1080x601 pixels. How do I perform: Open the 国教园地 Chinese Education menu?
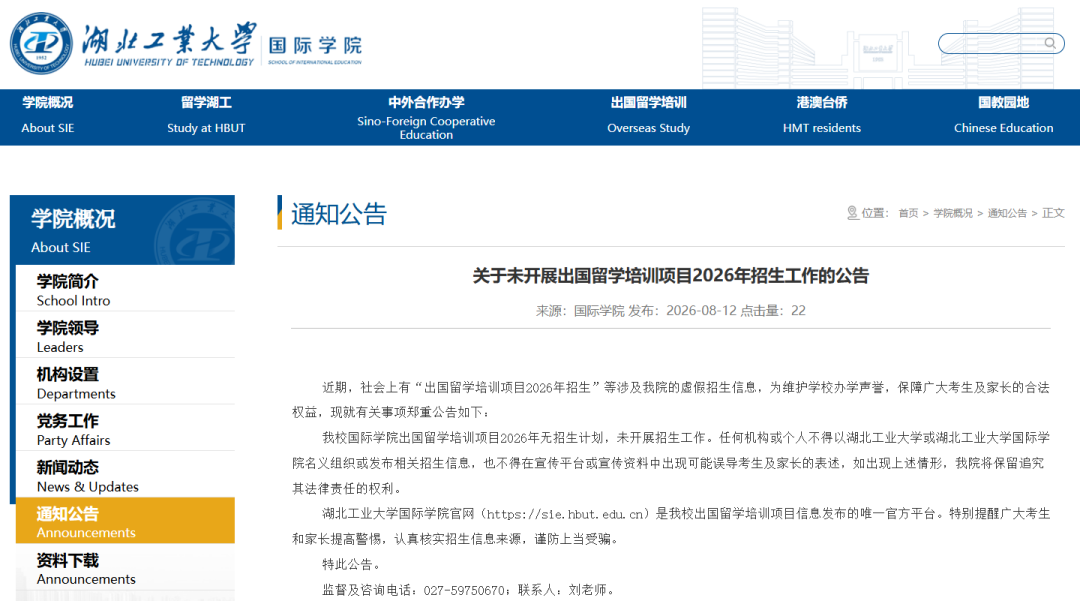click(x=1004, y=115)
